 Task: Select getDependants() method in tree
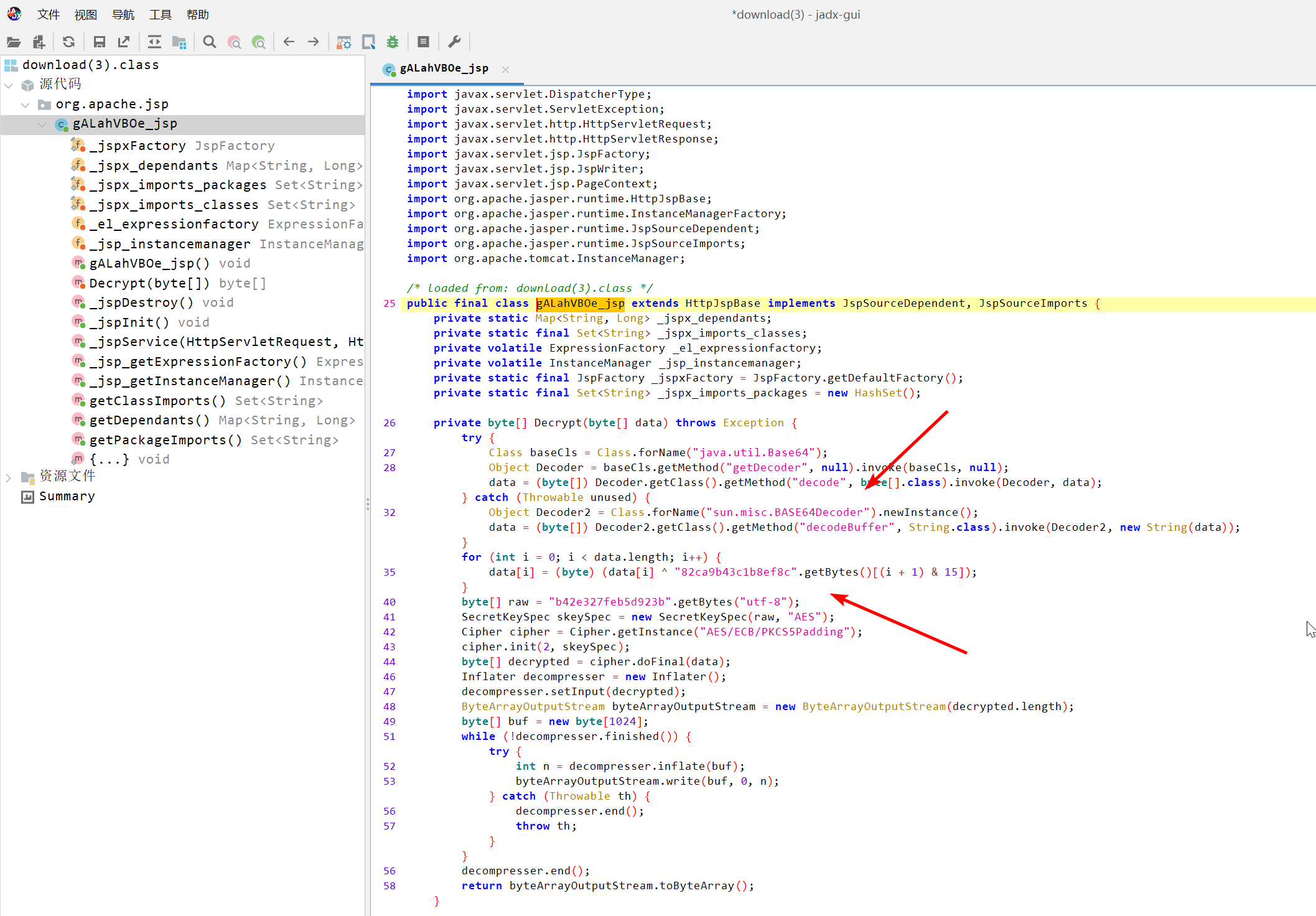pyautogui.click(x=222, y=420)
